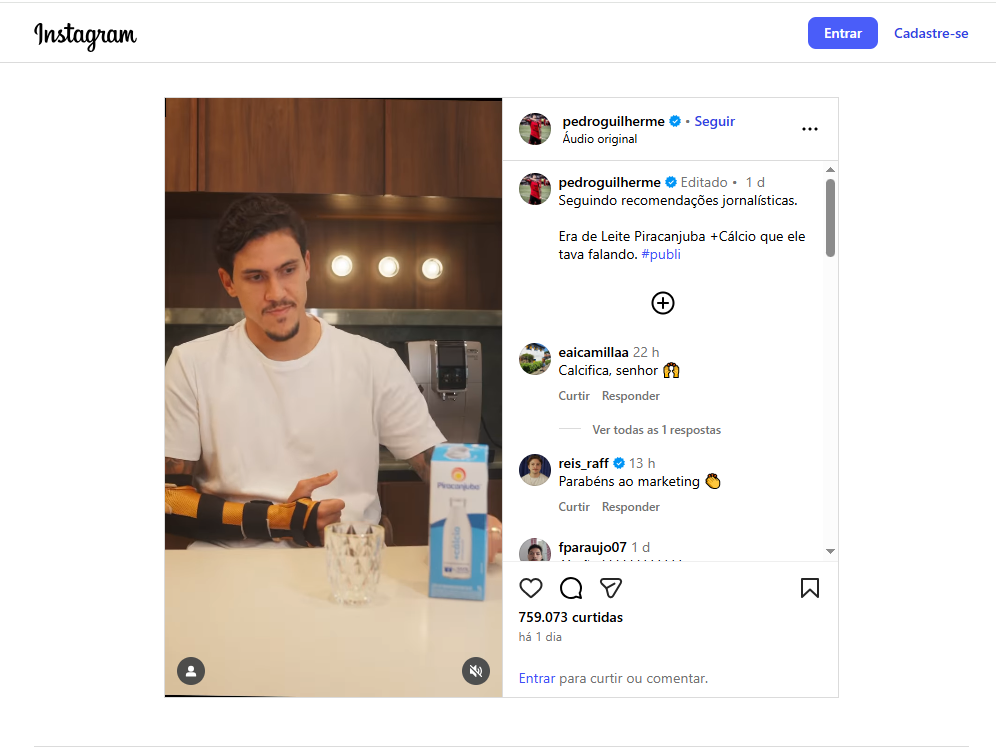Click the Entrar button in header
Screen dimensions: 996x748
point(842,33)
